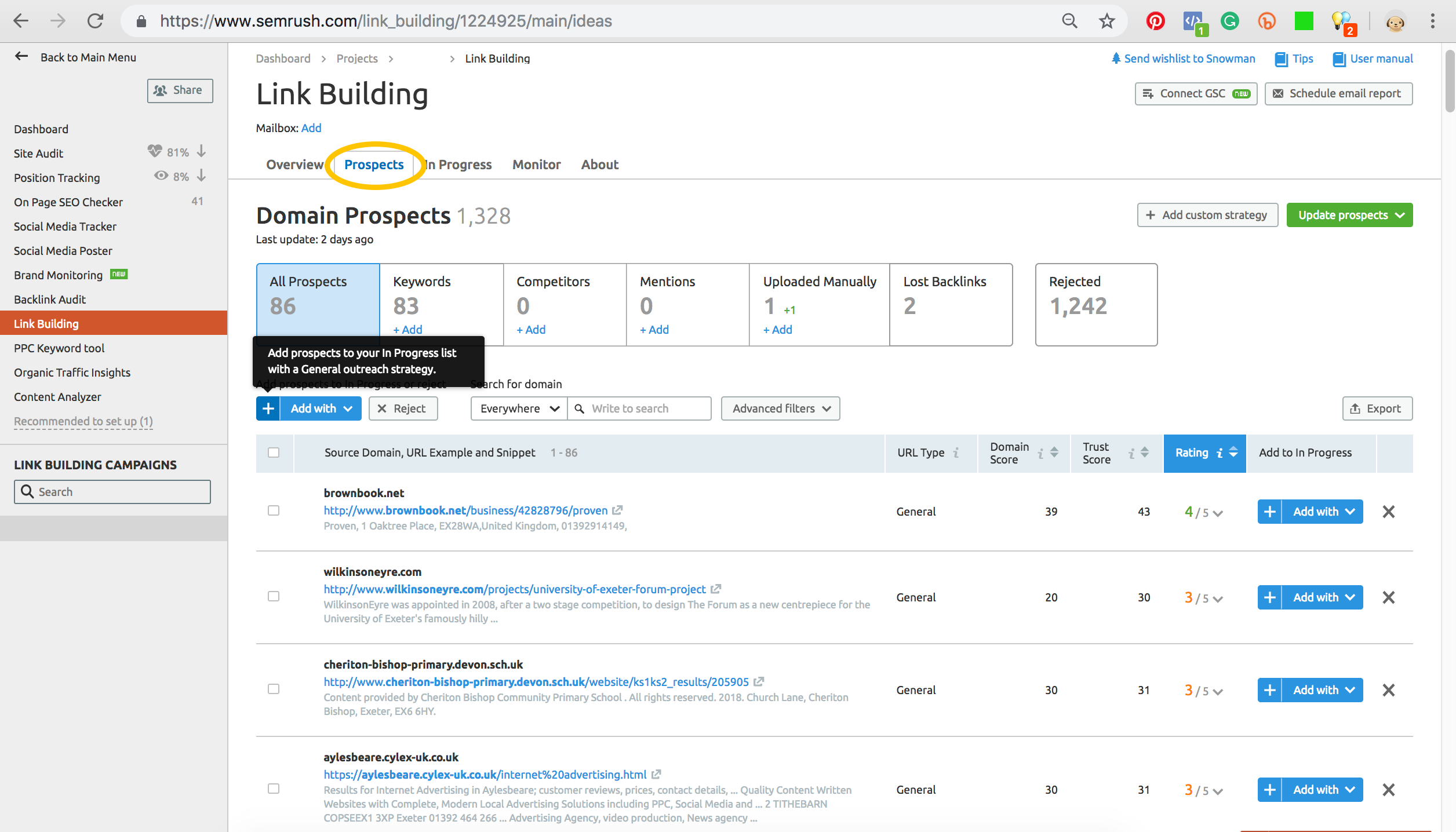Click the browser address bar URL

point(386,21)
